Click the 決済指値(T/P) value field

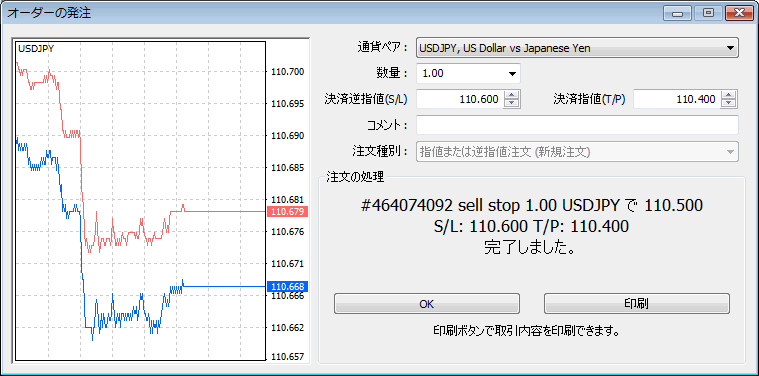click(x=677, y=99)
